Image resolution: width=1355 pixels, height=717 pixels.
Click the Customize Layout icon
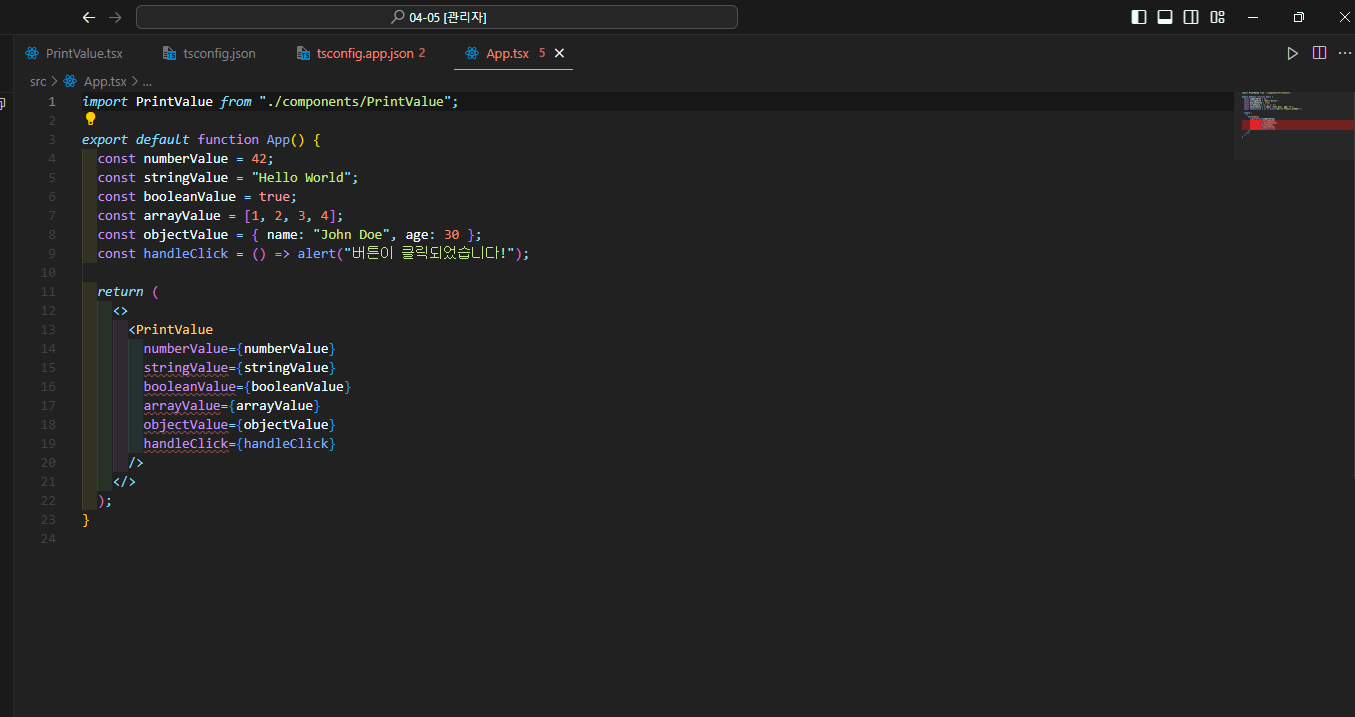[x=1217, y=17]
